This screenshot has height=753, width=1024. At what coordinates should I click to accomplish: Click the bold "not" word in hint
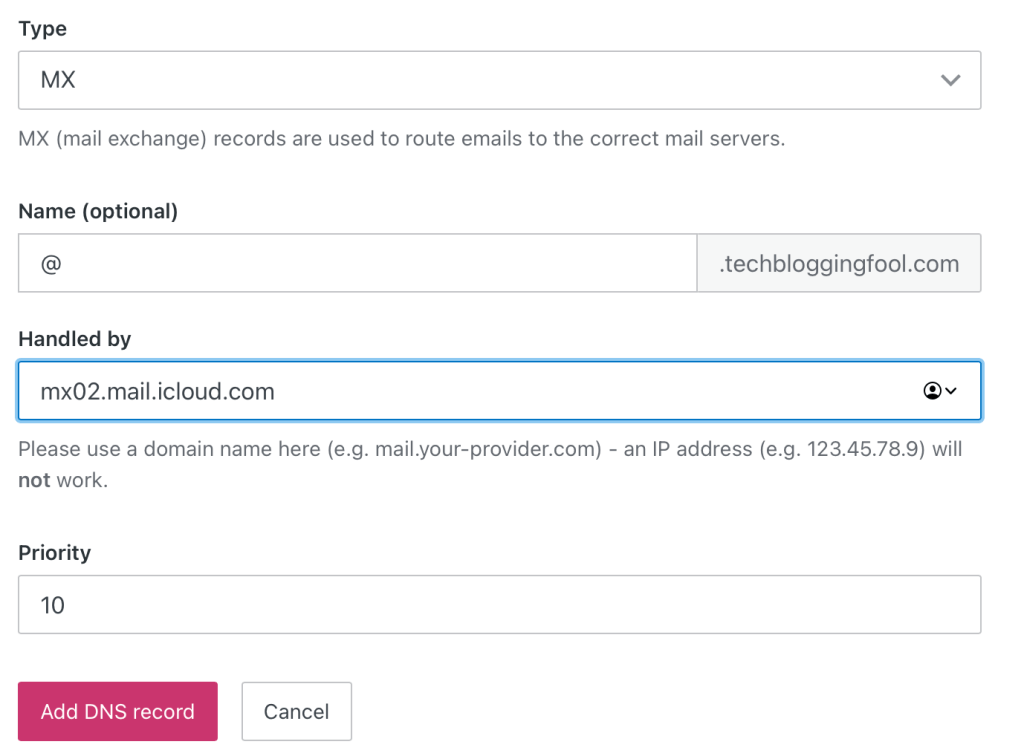coord(34,480)
